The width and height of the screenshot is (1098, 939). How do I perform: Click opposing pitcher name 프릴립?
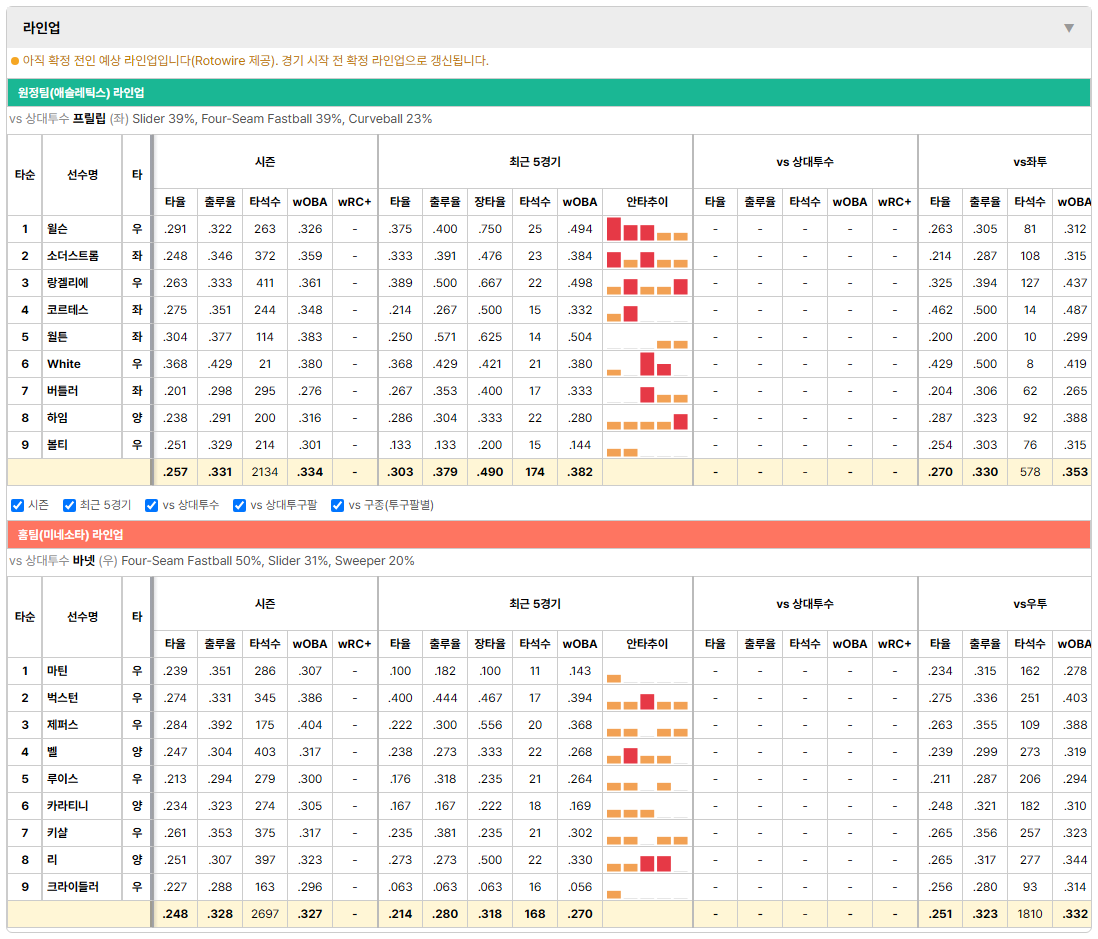click(x=89, y=118)
